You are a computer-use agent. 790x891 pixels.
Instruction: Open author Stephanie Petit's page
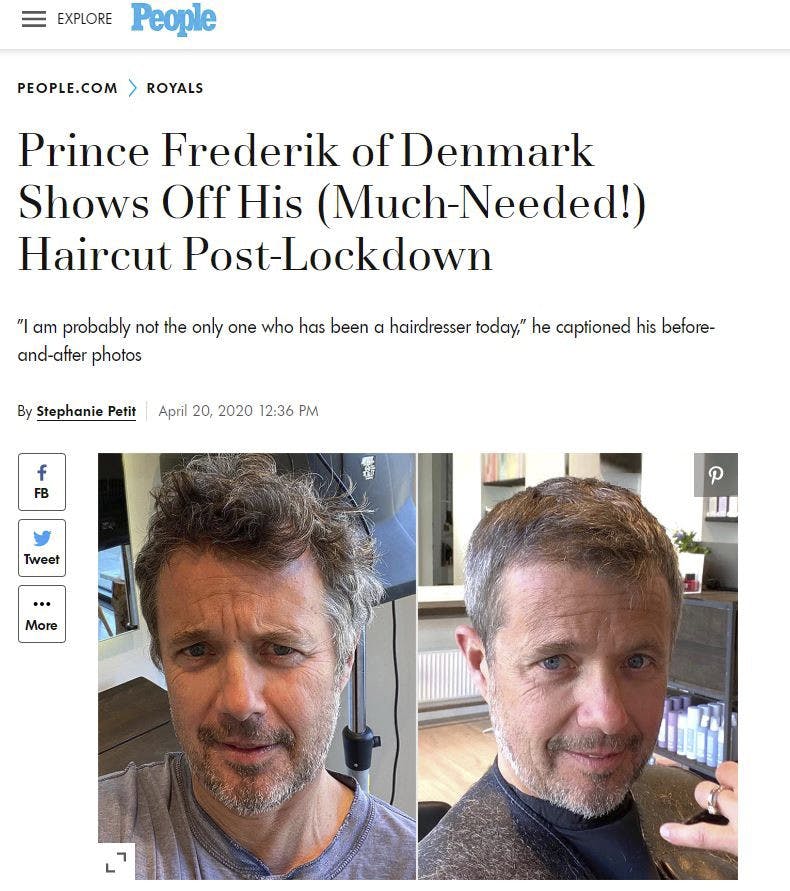[86, 411]
